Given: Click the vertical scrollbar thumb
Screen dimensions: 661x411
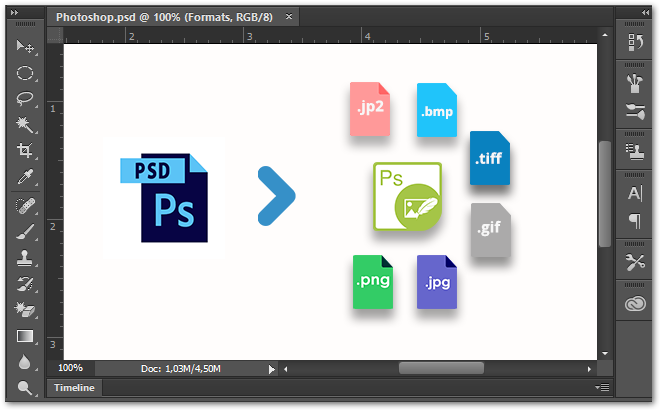Looking at the screenshot, I should click(x=605, y=194).
